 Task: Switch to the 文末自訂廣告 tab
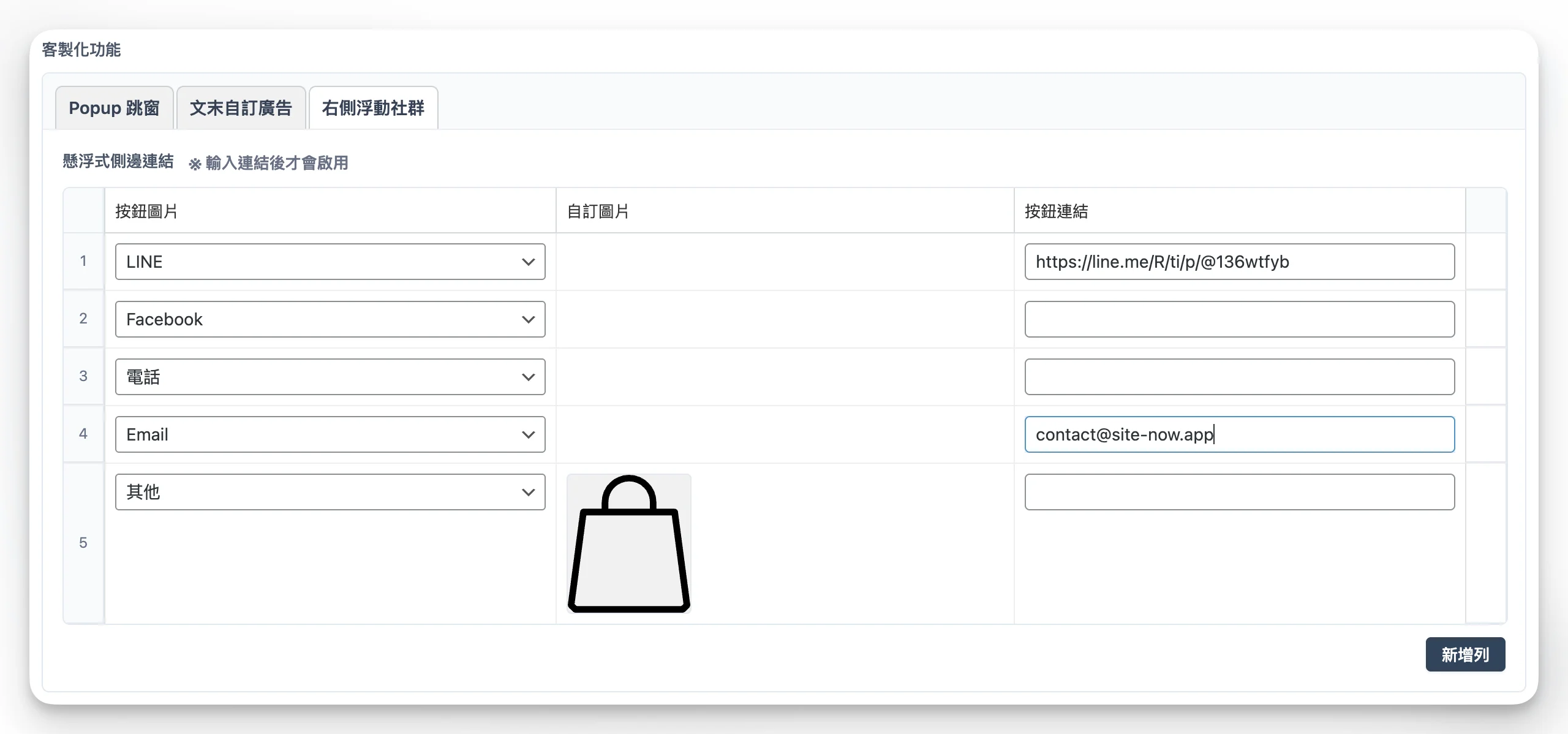(x=241, y=108)
